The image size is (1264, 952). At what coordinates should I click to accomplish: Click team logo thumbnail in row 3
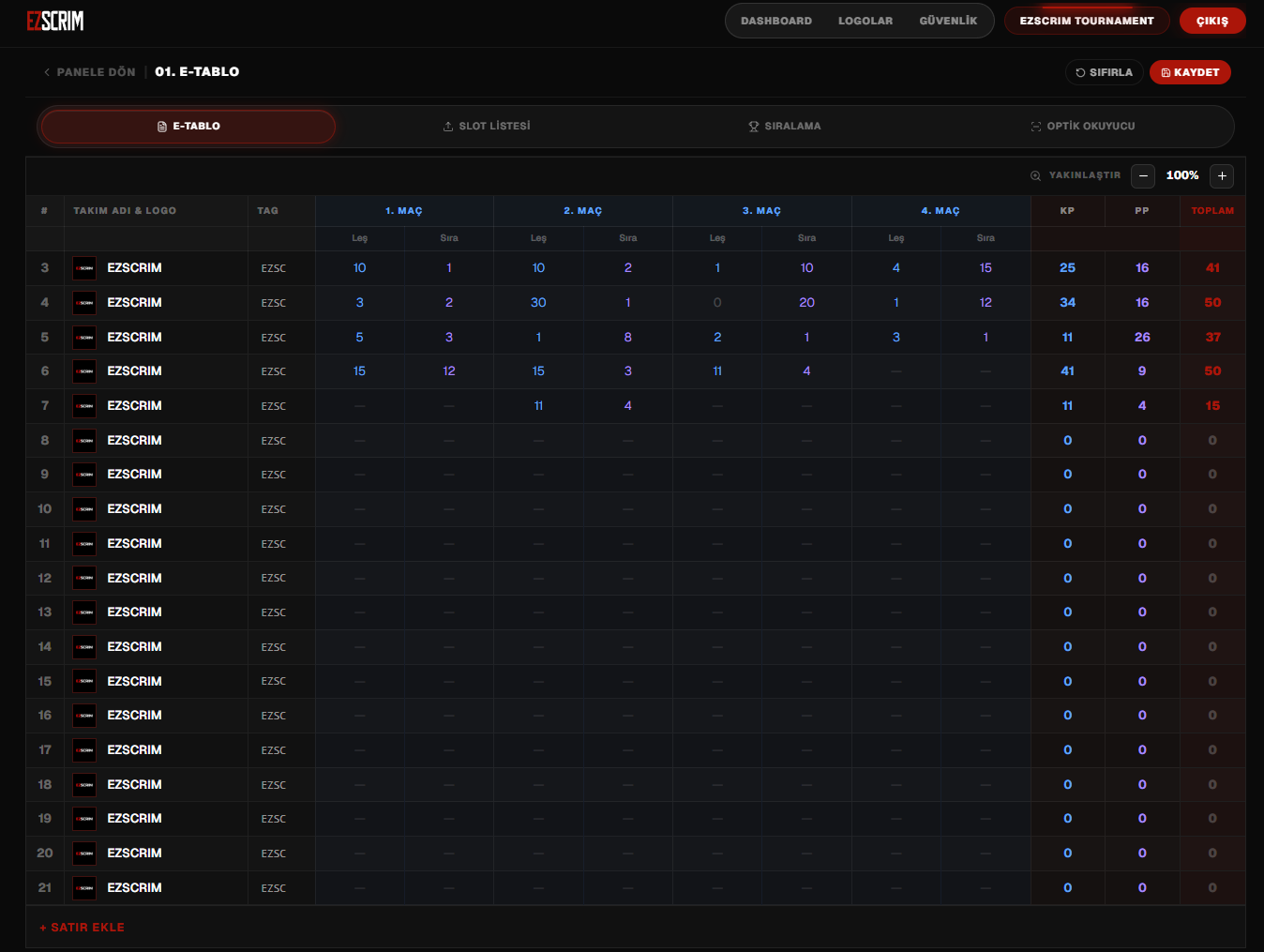pyautogui.click(x=84, y=268)
